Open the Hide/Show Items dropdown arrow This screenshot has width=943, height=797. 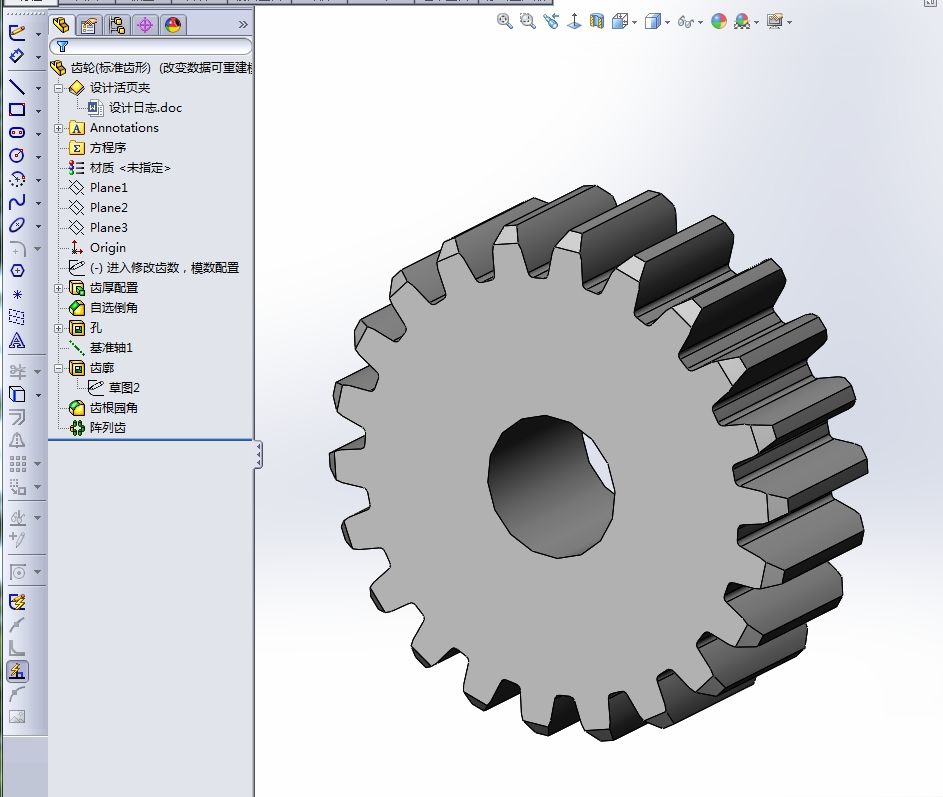coord(701,23)
